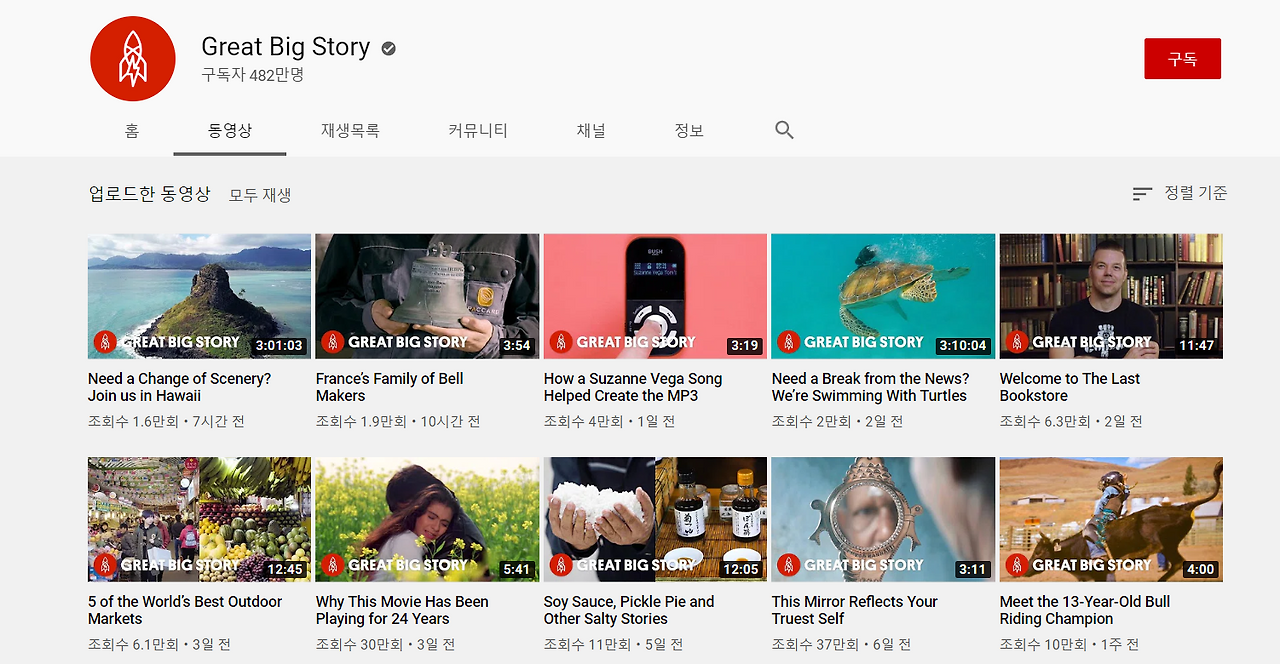Viewport: 1280px width, 664px height.
Task: Click the 3:10:04 duration badge
Action: (963, 346)
